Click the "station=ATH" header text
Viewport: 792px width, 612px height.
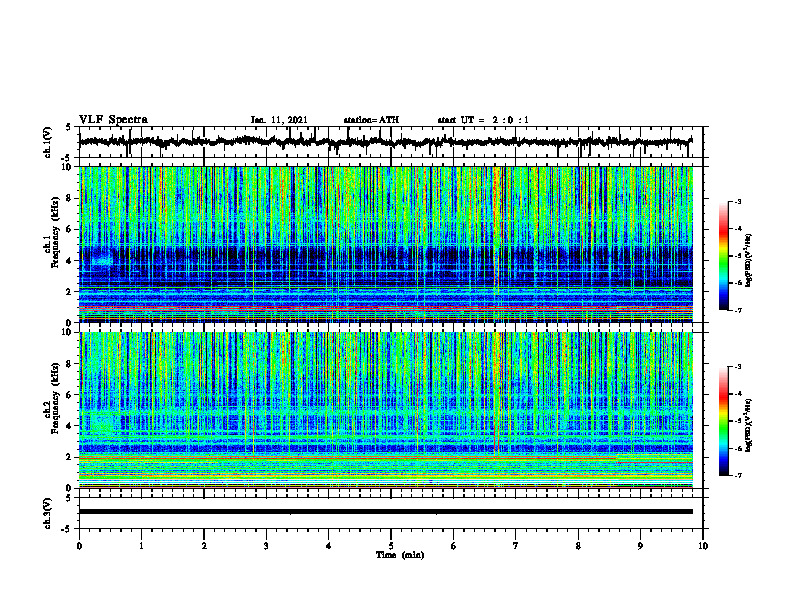tap(371, 120)
